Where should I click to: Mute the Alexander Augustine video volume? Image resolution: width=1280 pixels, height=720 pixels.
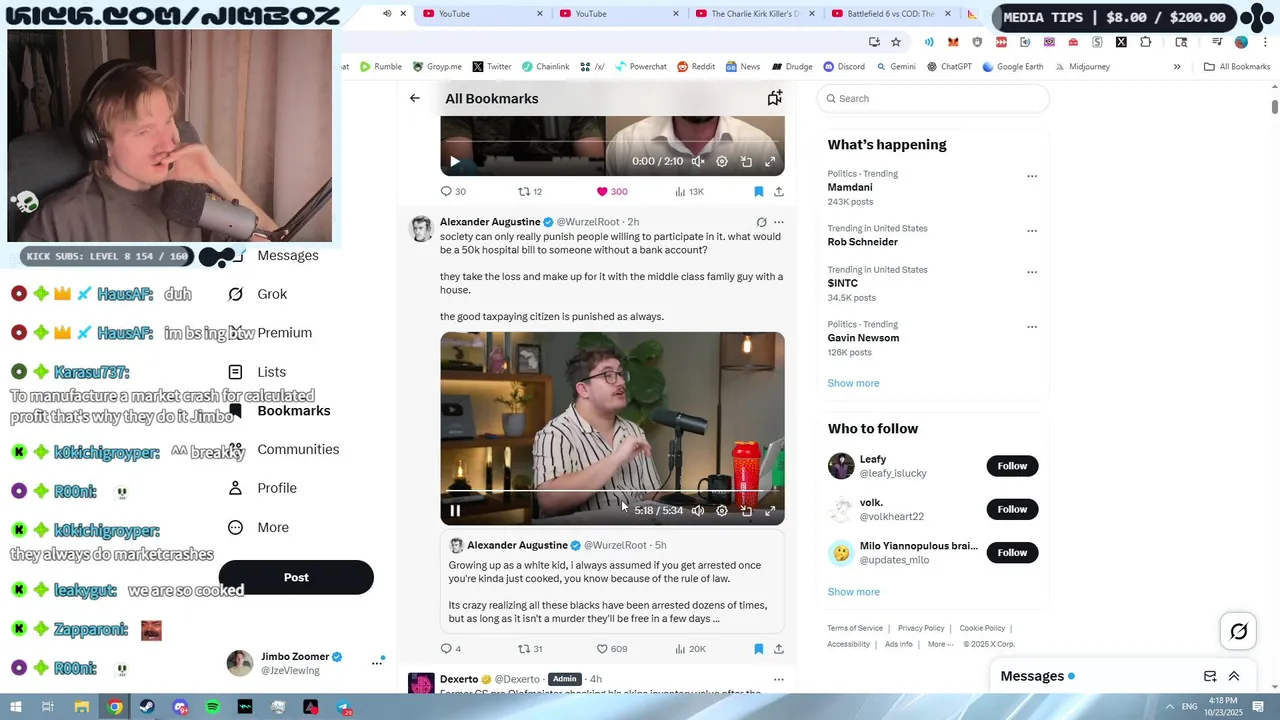tap(698, 510)
